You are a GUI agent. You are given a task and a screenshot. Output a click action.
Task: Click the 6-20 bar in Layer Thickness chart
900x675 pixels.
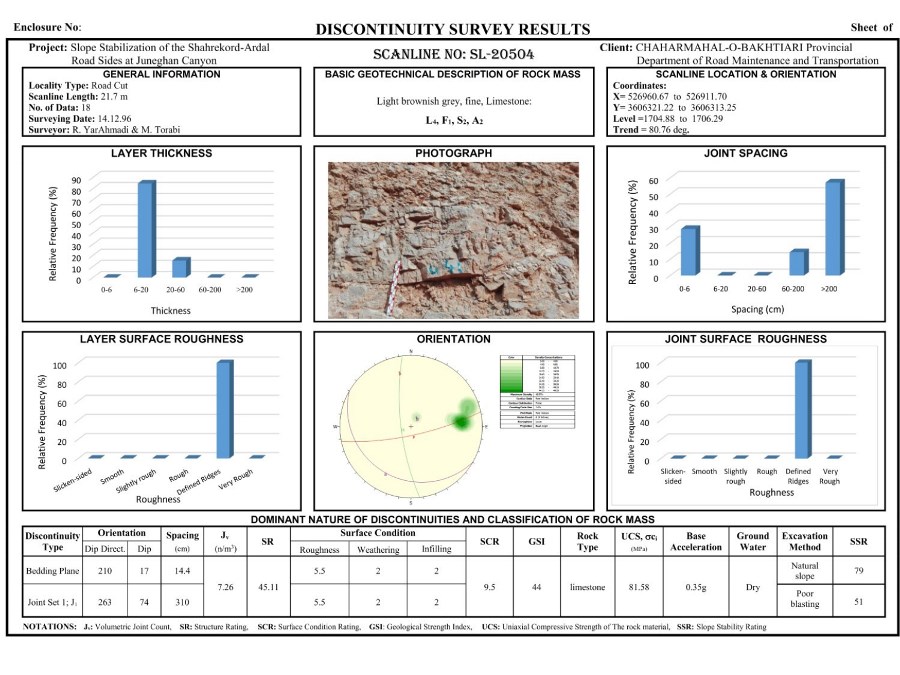click(x=146, y=229)
